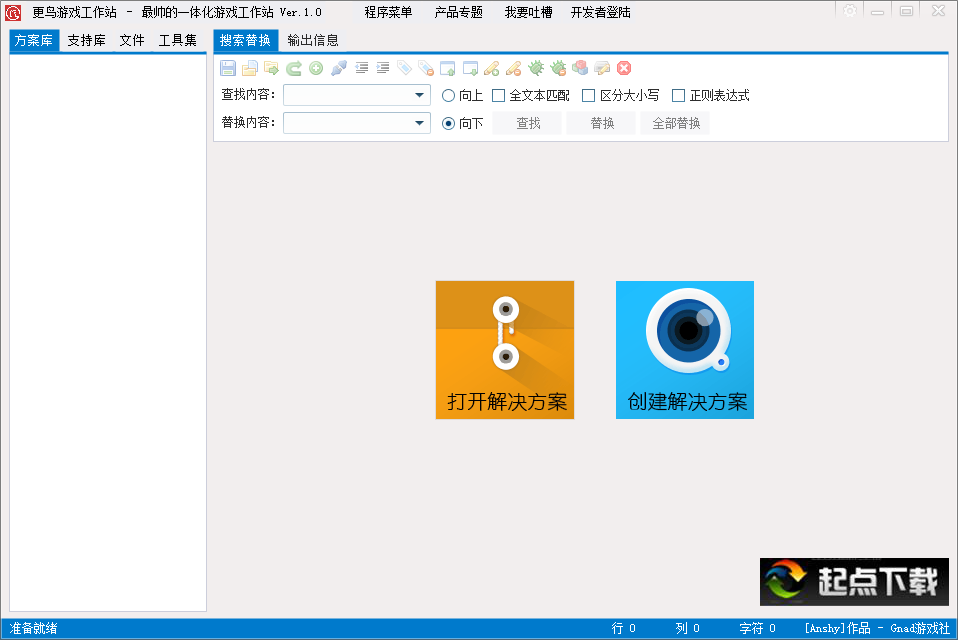Viewport: 958px width, 640px height.
Task: Switch to the 支持库 tab
Action: 86,40
